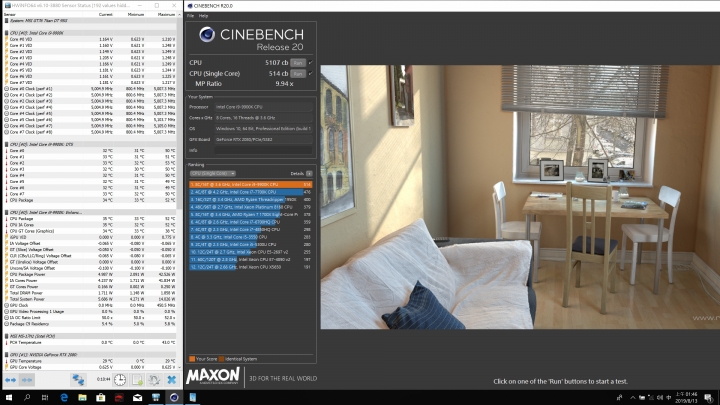The image size is (720, 405).
Task: Click the Info input field
Action: click(264, 150)
